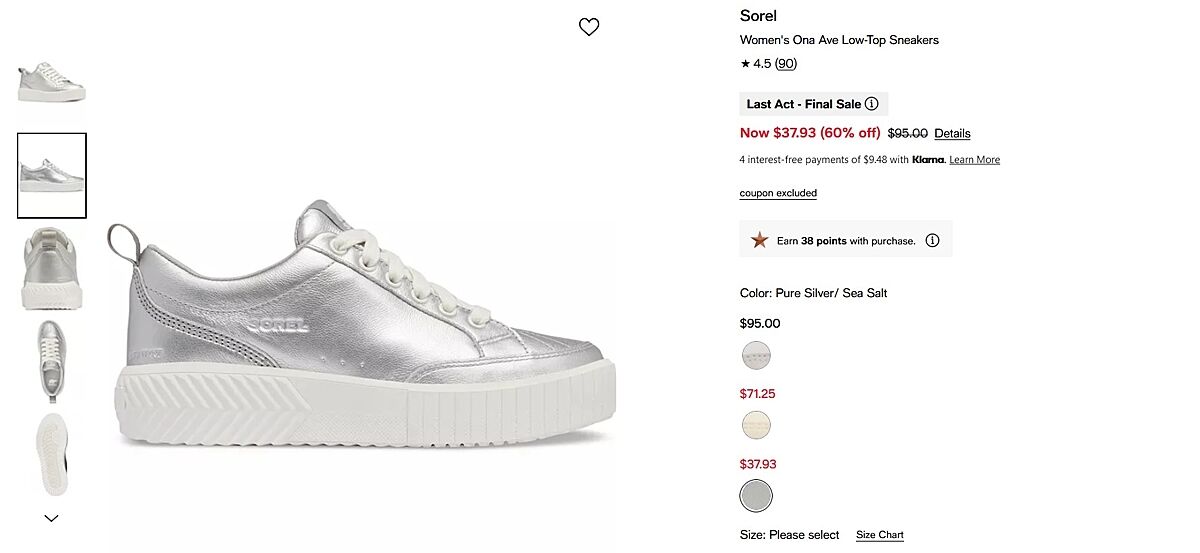Screen dimensions: 1200x553
Task: Click the heart favorite icon
Action: [x=589, y=27]
